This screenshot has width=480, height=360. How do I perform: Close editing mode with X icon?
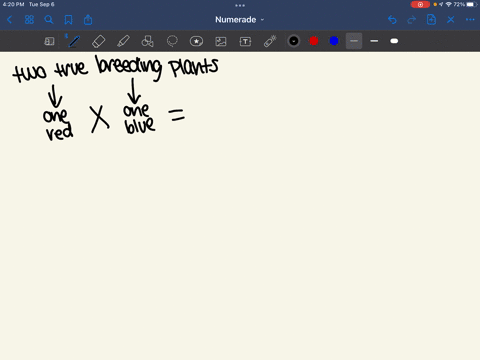click(451, 20)
